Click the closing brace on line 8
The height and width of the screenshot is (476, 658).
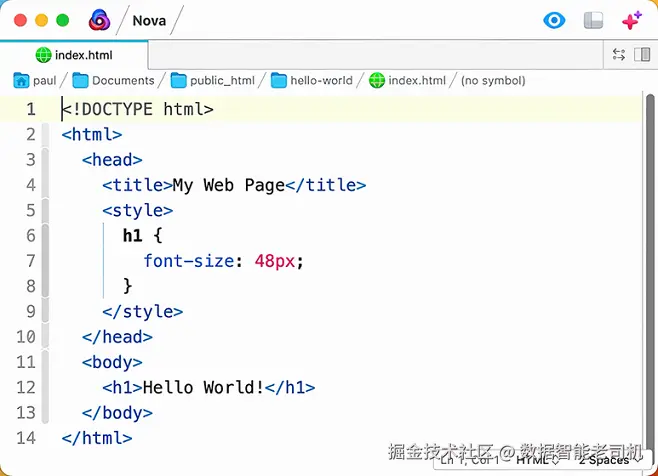[128, 286]
